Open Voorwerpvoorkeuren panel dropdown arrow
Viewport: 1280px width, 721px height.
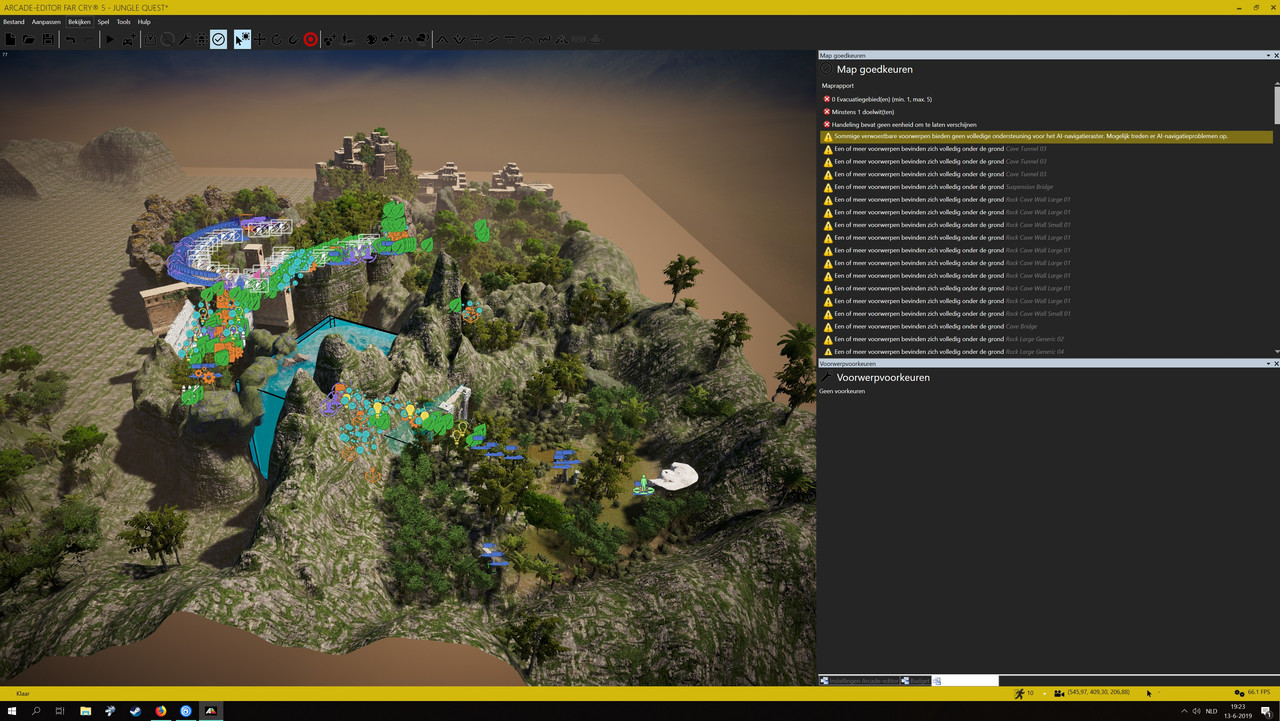1266,363
